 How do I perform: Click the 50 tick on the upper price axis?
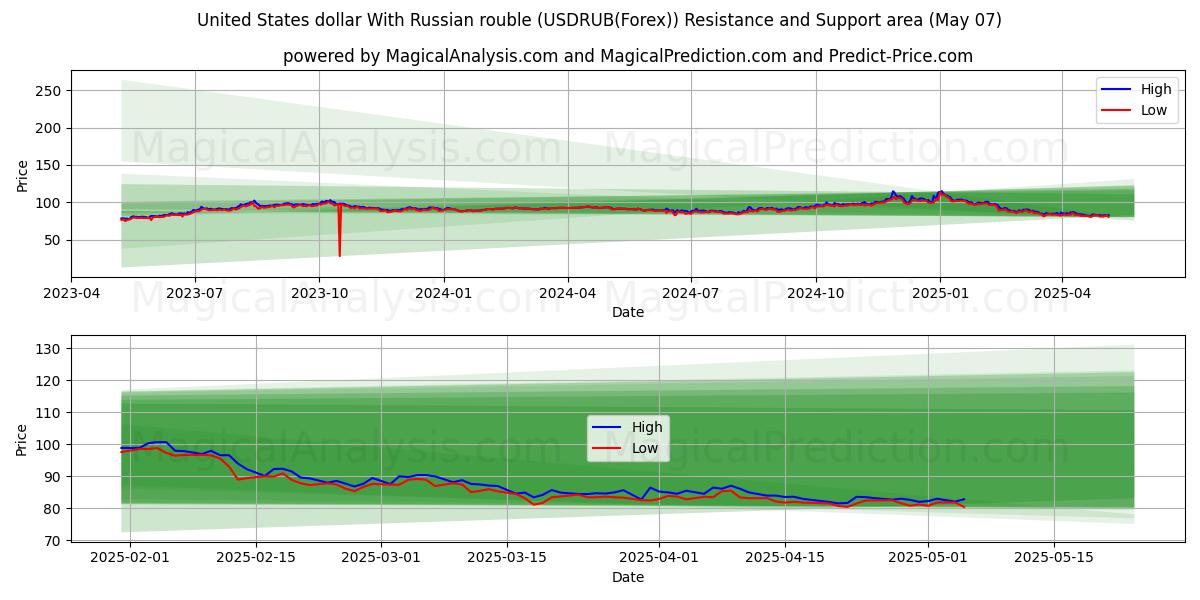(54, 240)
